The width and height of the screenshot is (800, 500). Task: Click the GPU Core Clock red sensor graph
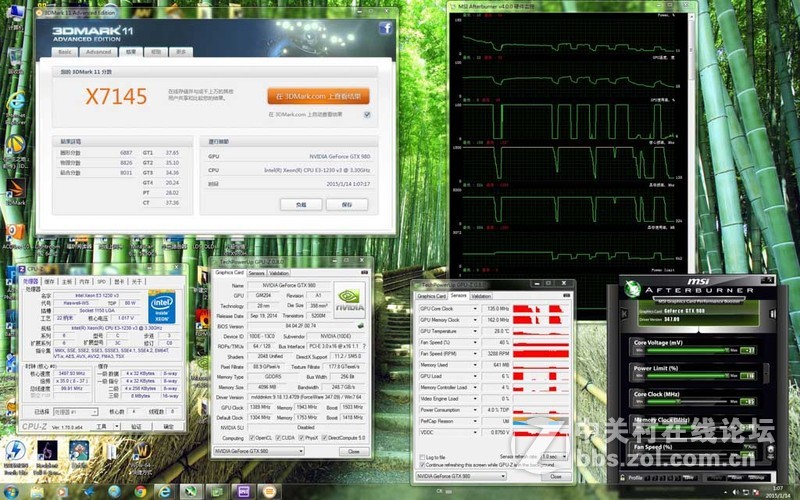[x=541, y=309]
